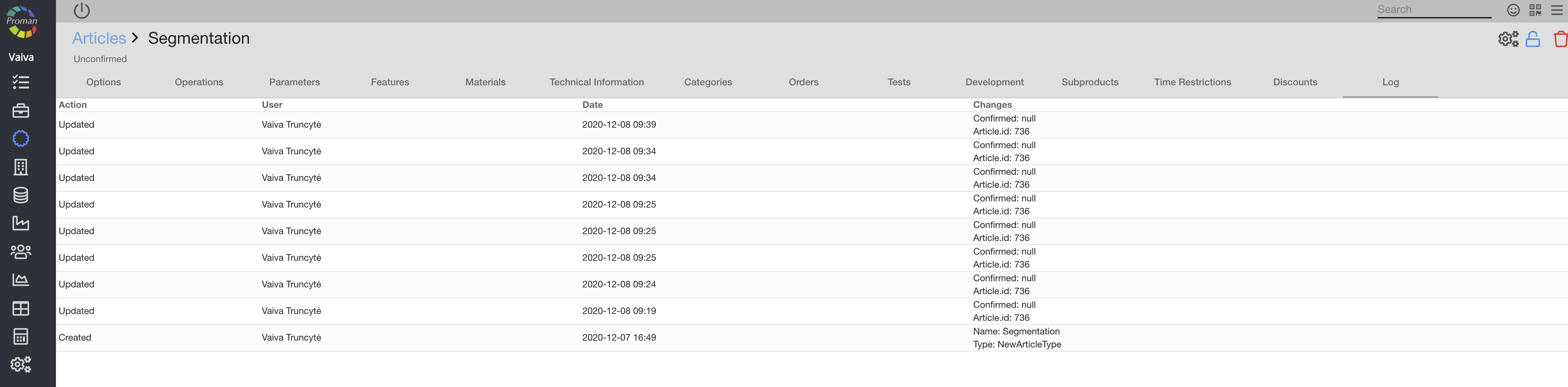Open the QR code icon
Image resolution: width=1568 pixels, height=387 pixels.
1535,10
